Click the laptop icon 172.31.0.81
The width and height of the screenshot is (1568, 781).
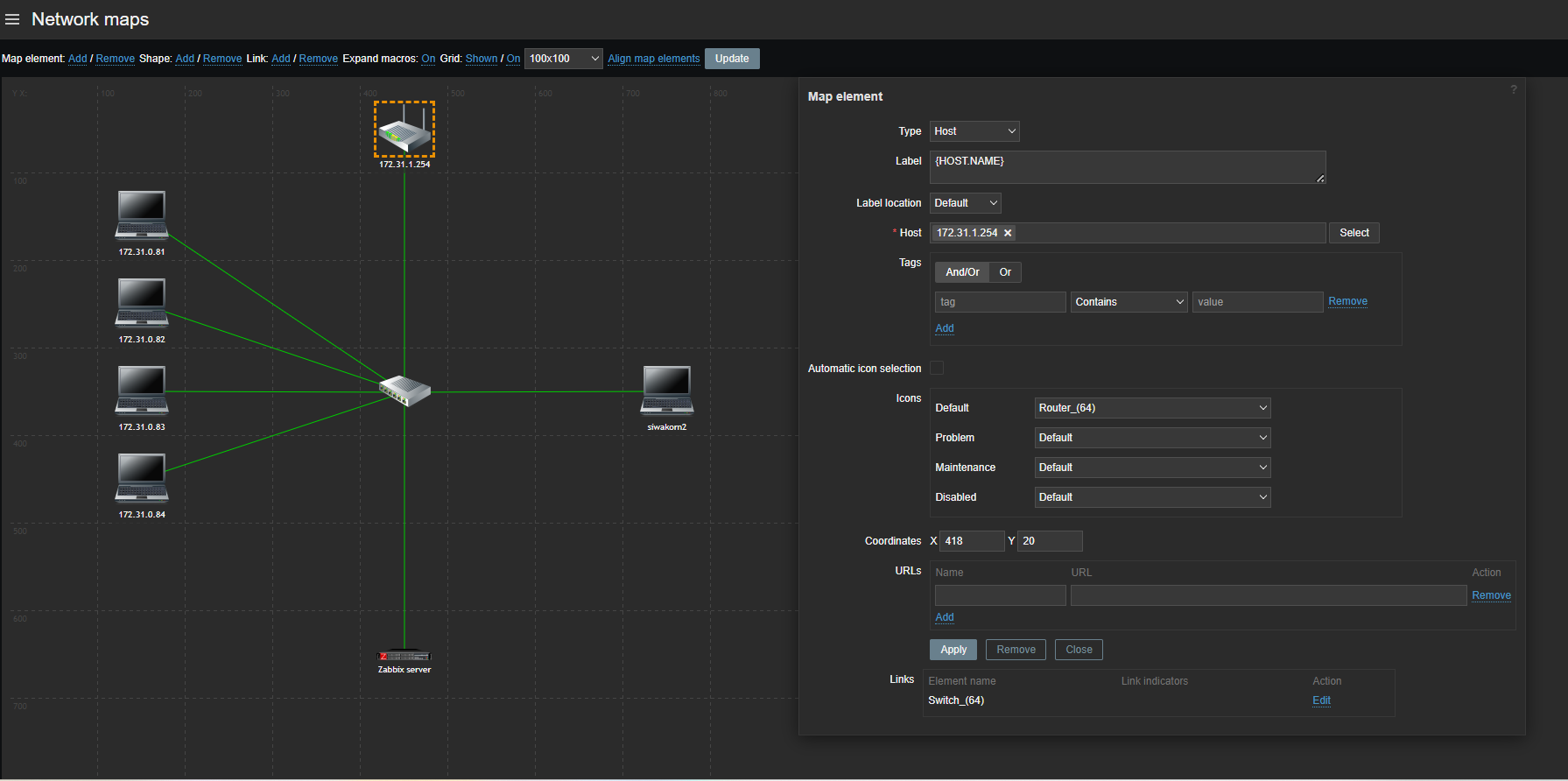[x=142, y=215]
